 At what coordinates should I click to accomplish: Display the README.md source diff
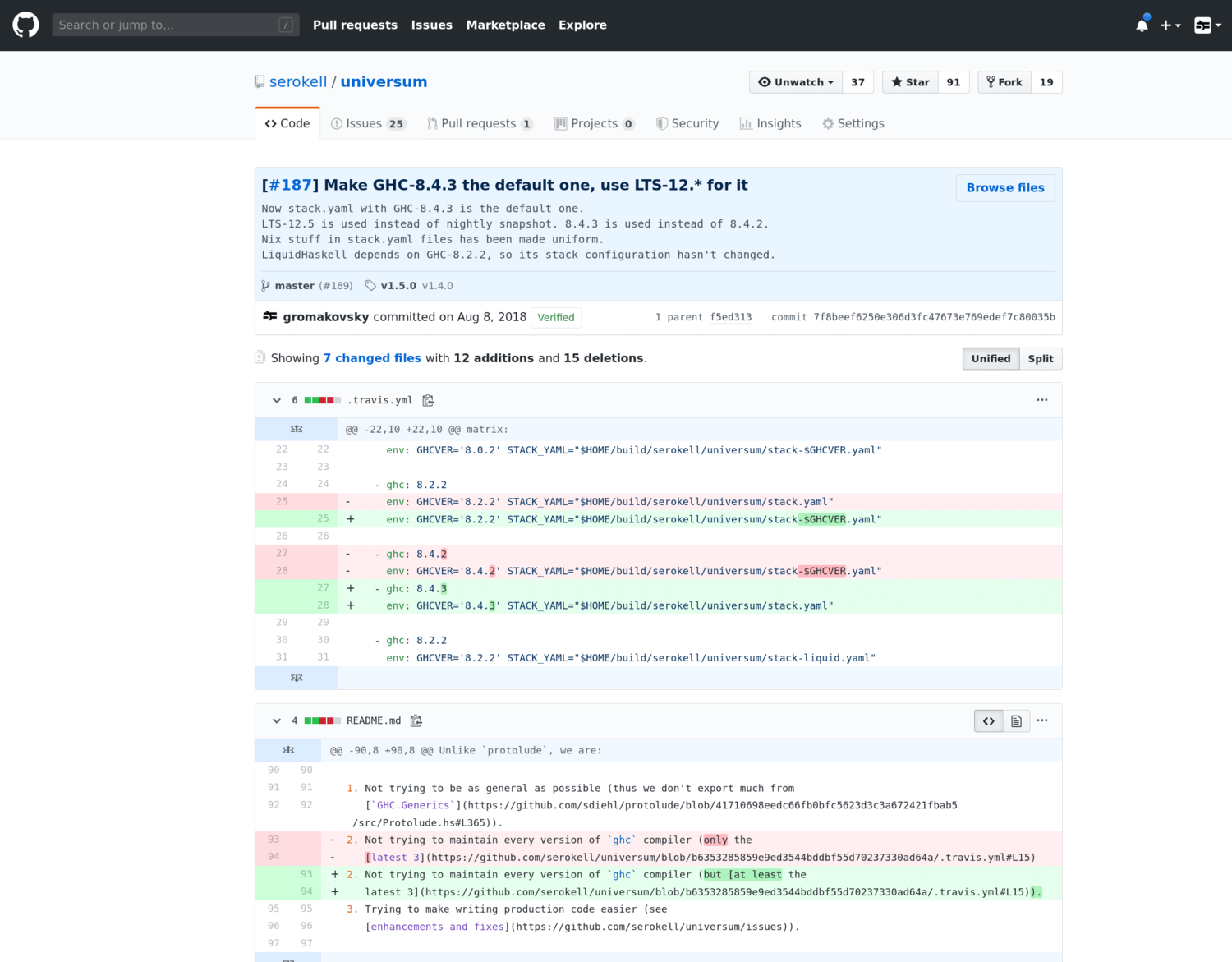[989, 721]
